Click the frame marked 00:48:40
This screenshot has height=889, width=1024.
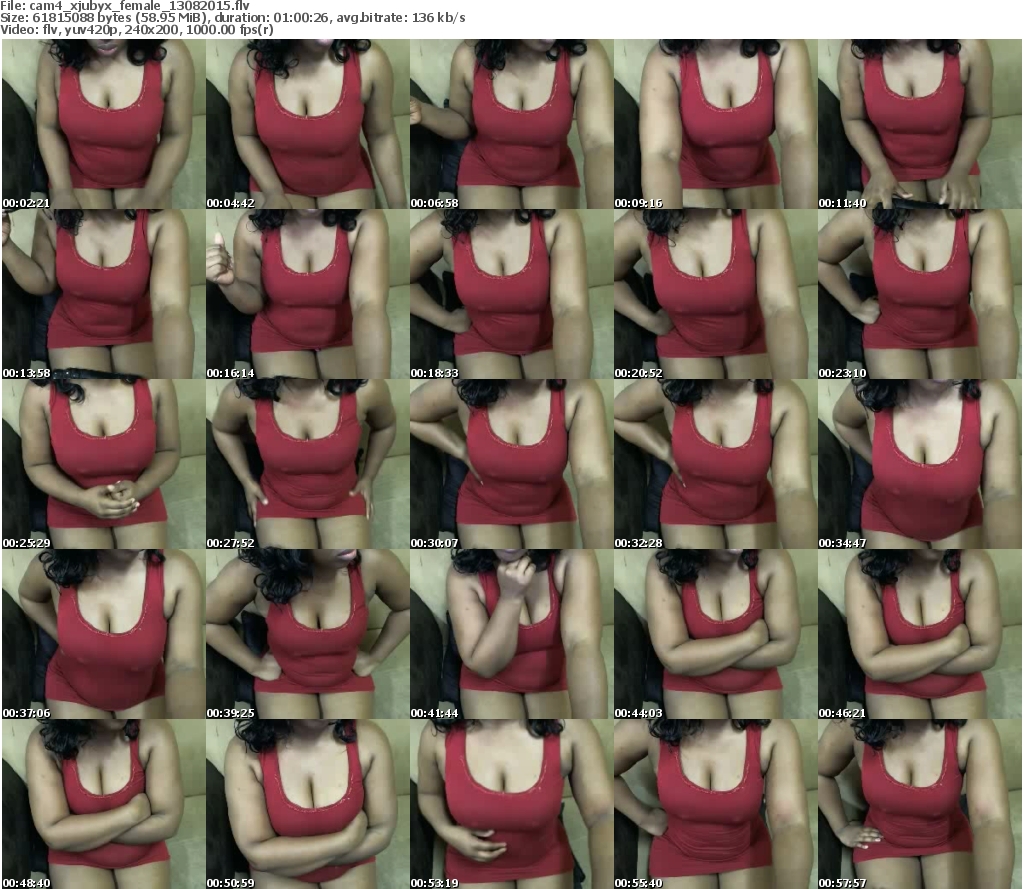click(x=103, y=804)
